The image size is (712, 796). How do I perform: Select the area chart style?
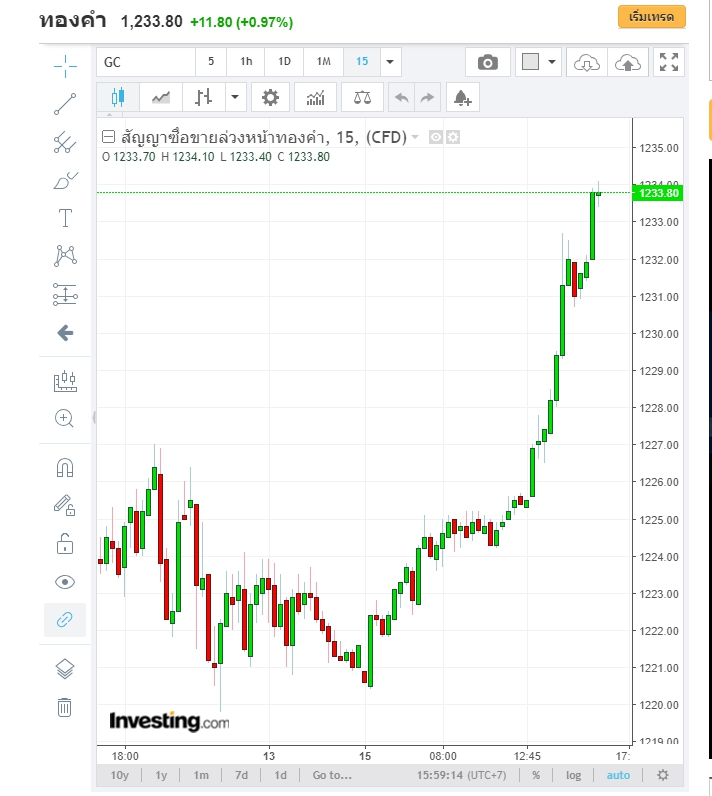tap(161, 97)
